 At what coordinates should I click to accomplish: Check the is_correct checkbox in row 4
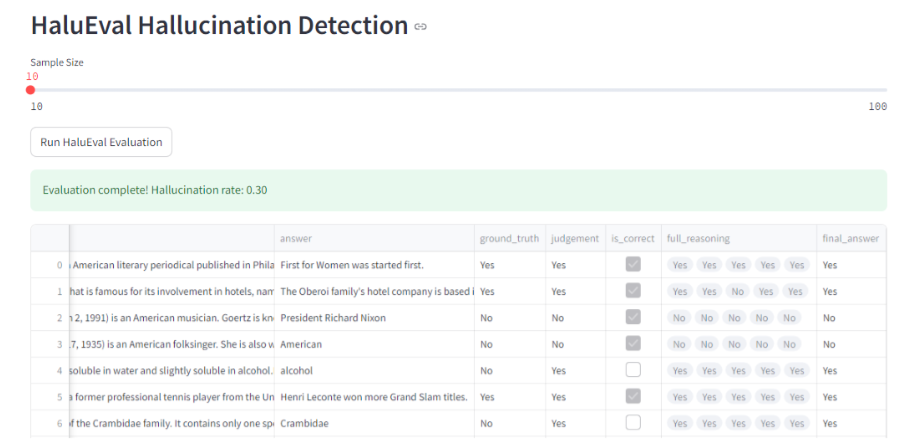click(x=632, y=370)
